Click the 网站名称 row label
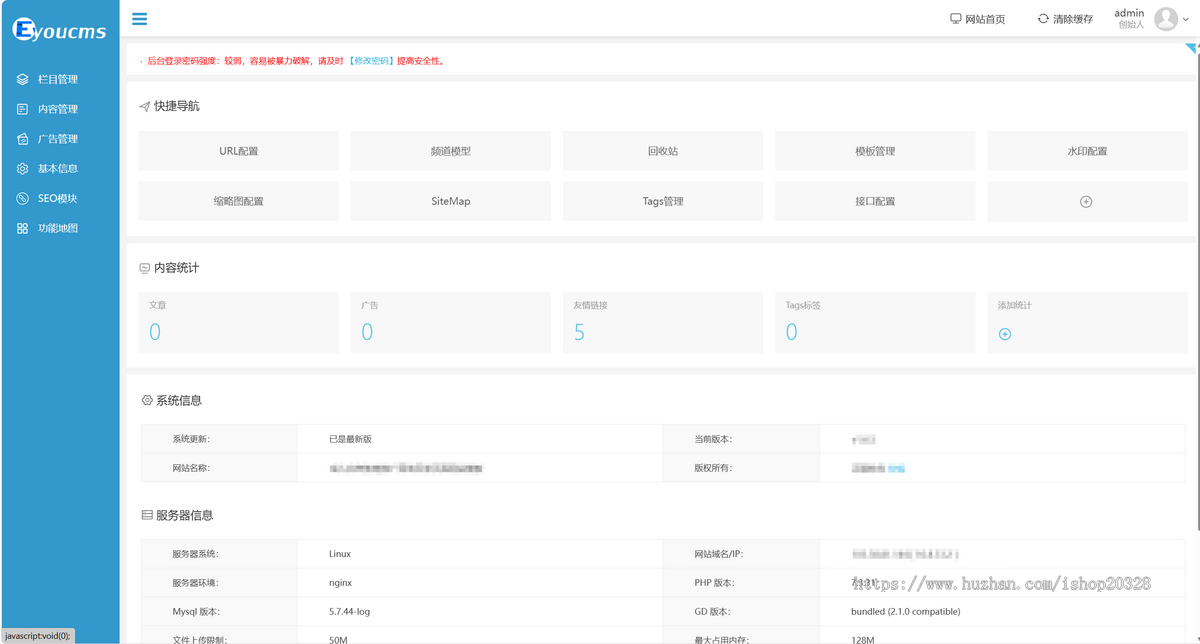The height and width of the screenshot is (644, 1200). coord(191,468)
